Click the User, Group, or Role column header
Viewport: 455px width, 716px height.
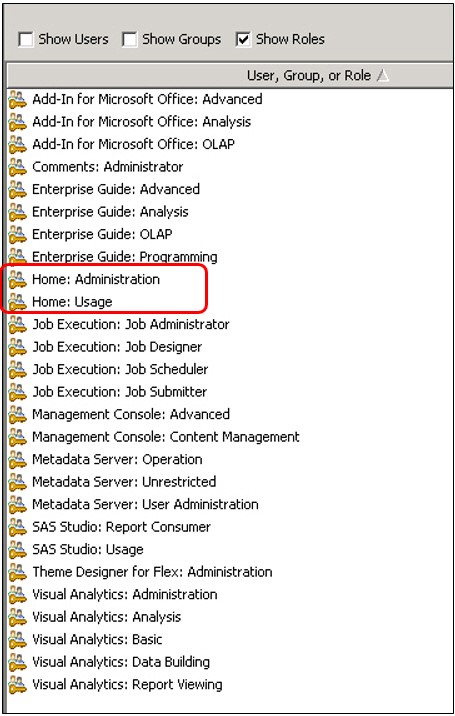tap(230, 75)
